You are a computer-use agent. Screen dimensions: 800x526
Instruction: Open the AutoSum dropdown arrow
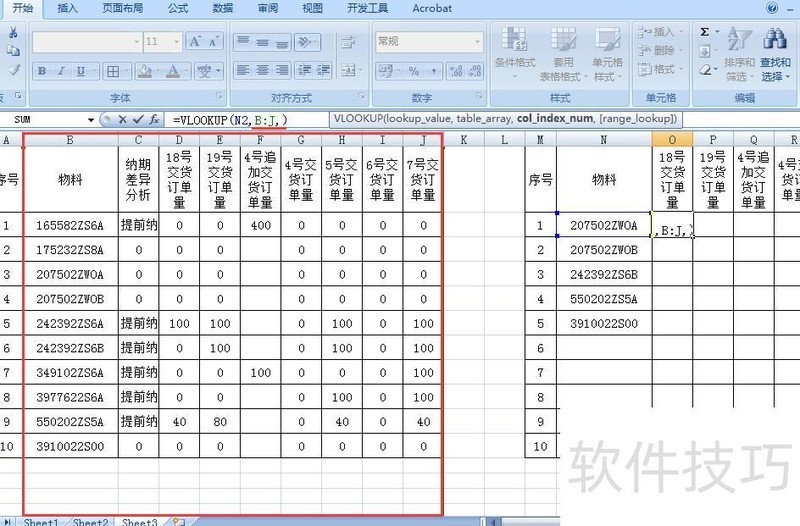click(x=717, y=32)
